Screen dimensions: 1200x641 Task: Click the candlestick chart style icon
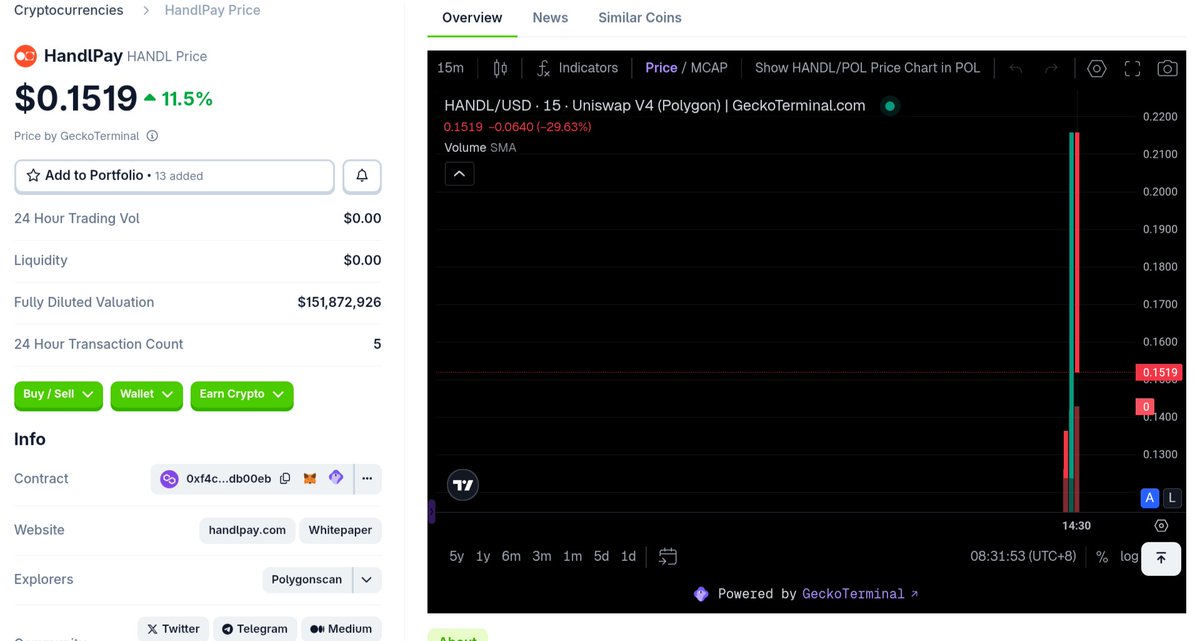[500, 68]
